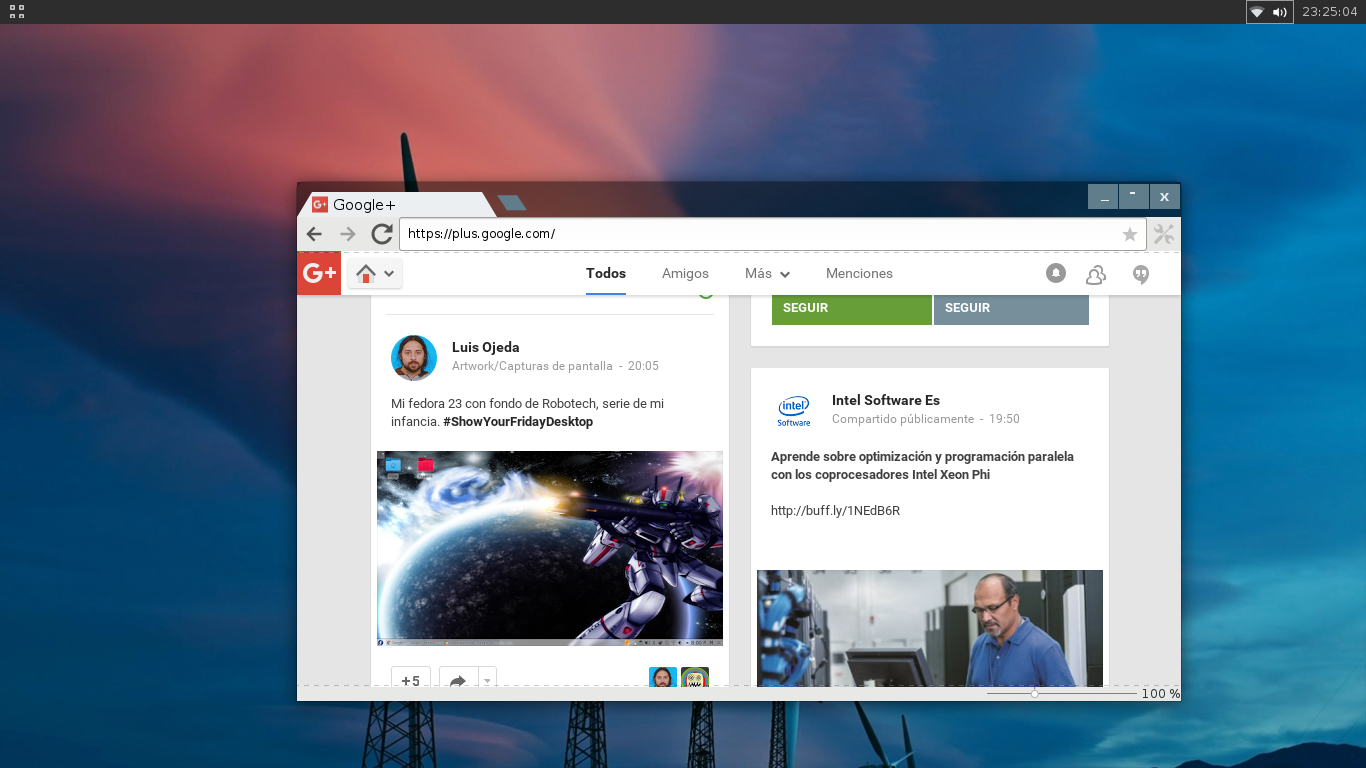
Task: Open the #ShowYourFridayDesktop hashtag
Action: (518, 422)
